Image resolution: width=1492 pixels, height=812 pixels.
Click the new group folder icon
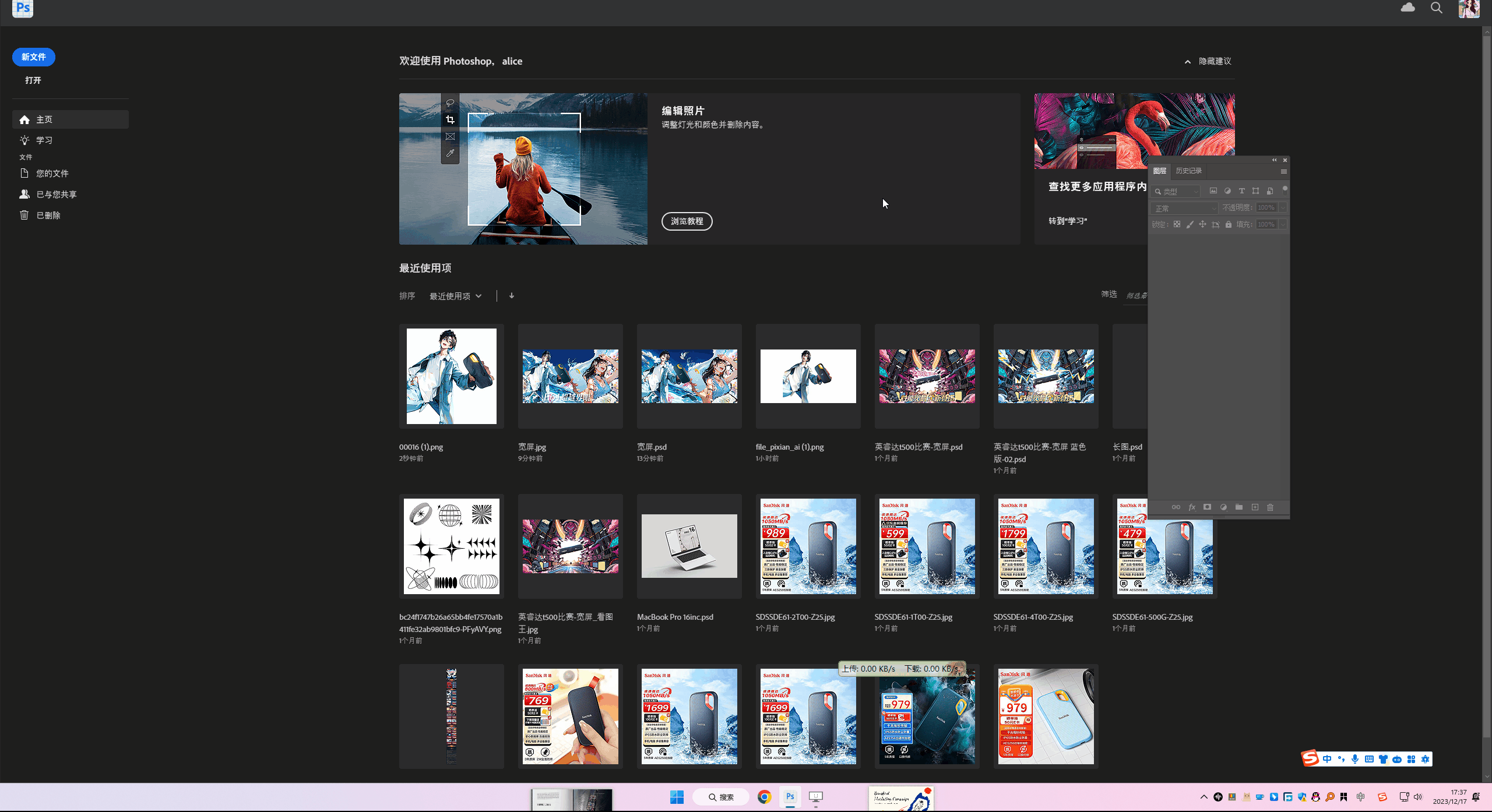click(1239, 507)
